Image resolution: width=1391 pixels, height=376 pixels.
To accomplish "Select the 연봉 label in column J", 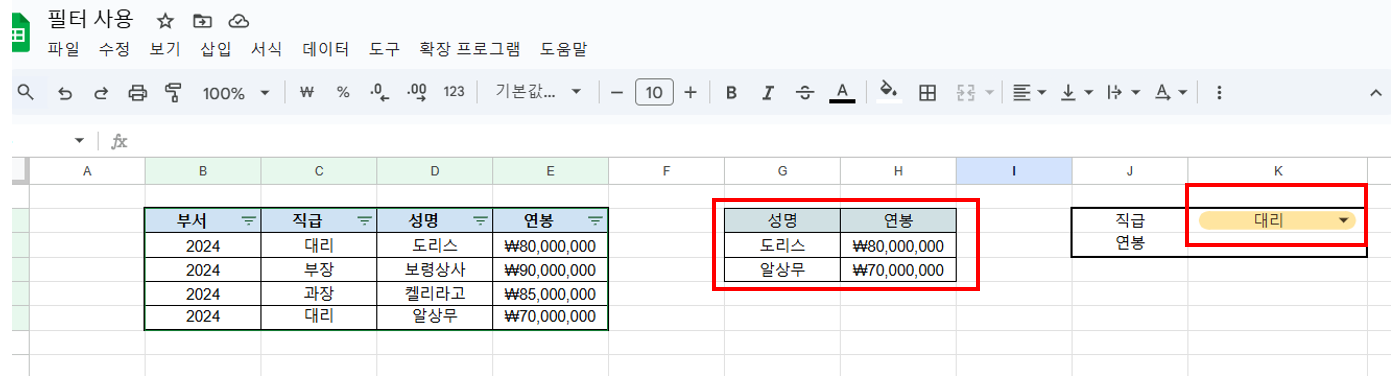I will coord(1130,244).
